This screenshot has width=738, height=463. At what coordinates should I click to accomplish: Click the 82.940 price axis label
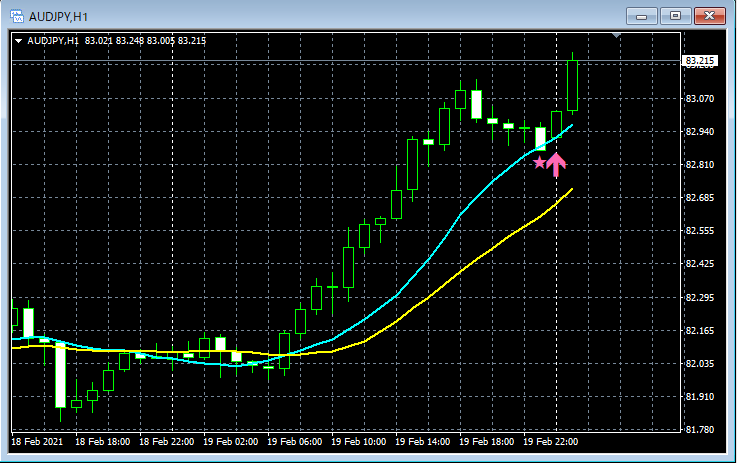click(x=699, y=131)
